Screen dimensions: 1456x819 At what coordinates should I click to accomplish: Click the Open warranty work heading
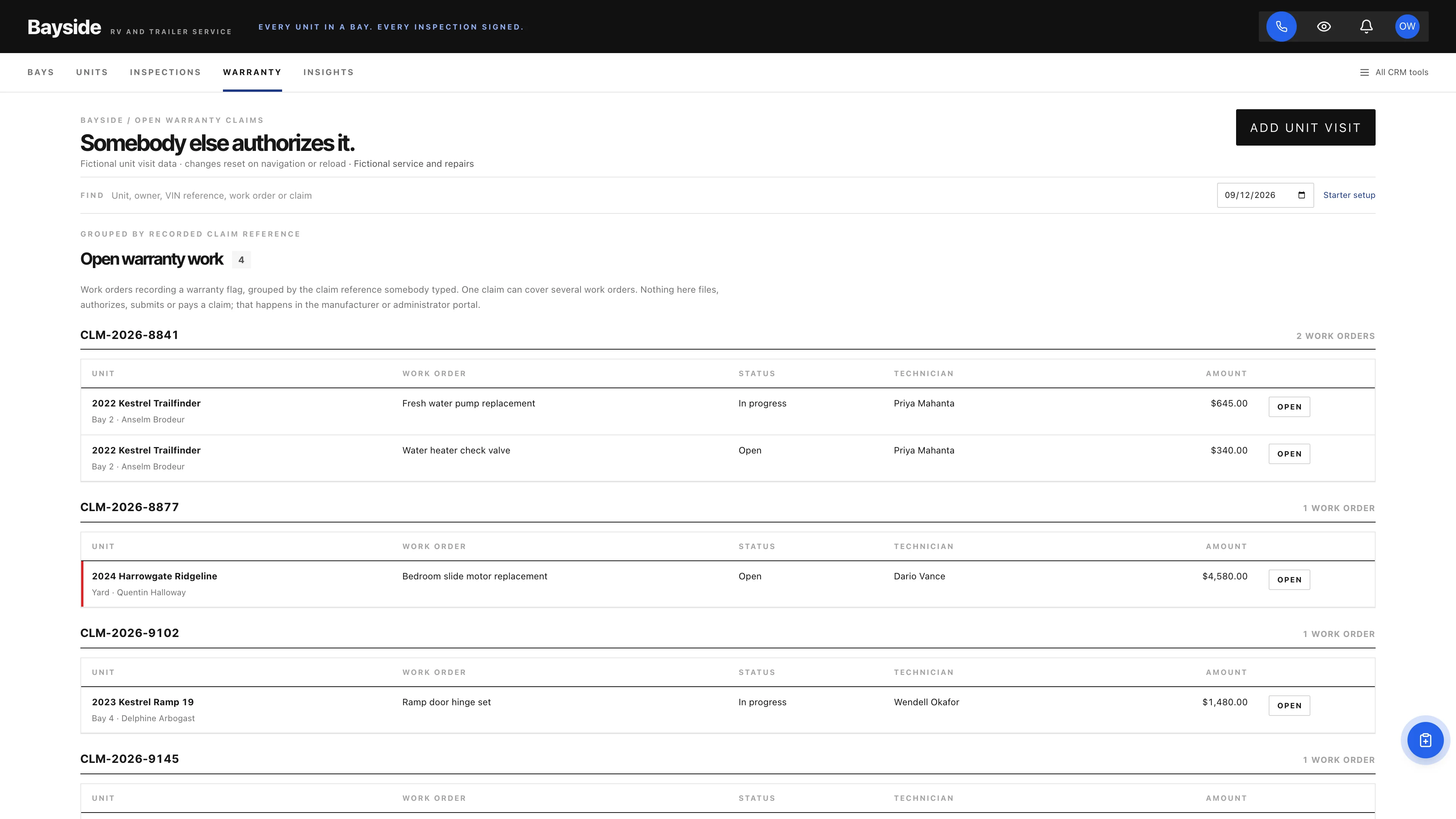click(152, 259)
